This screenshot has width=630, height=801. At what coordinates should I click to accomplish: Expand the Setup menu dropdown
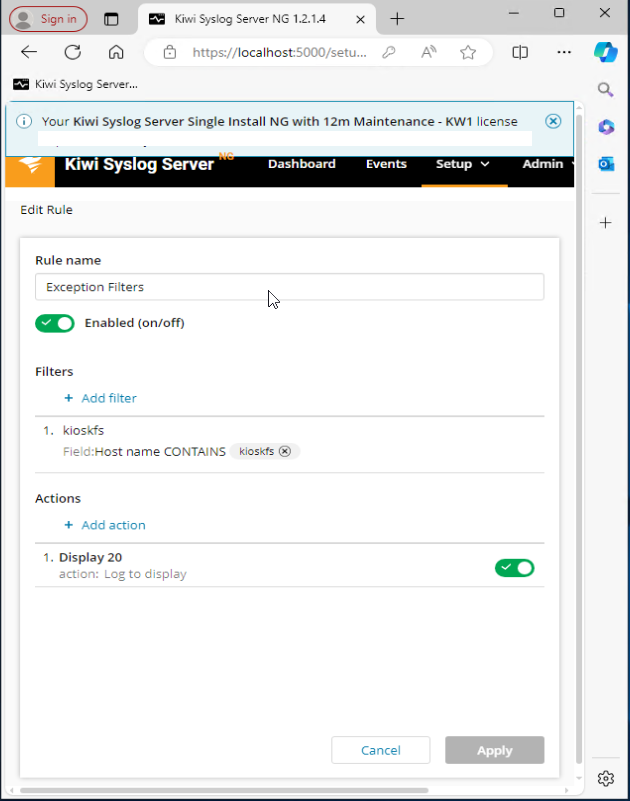[x=462, y=164]
